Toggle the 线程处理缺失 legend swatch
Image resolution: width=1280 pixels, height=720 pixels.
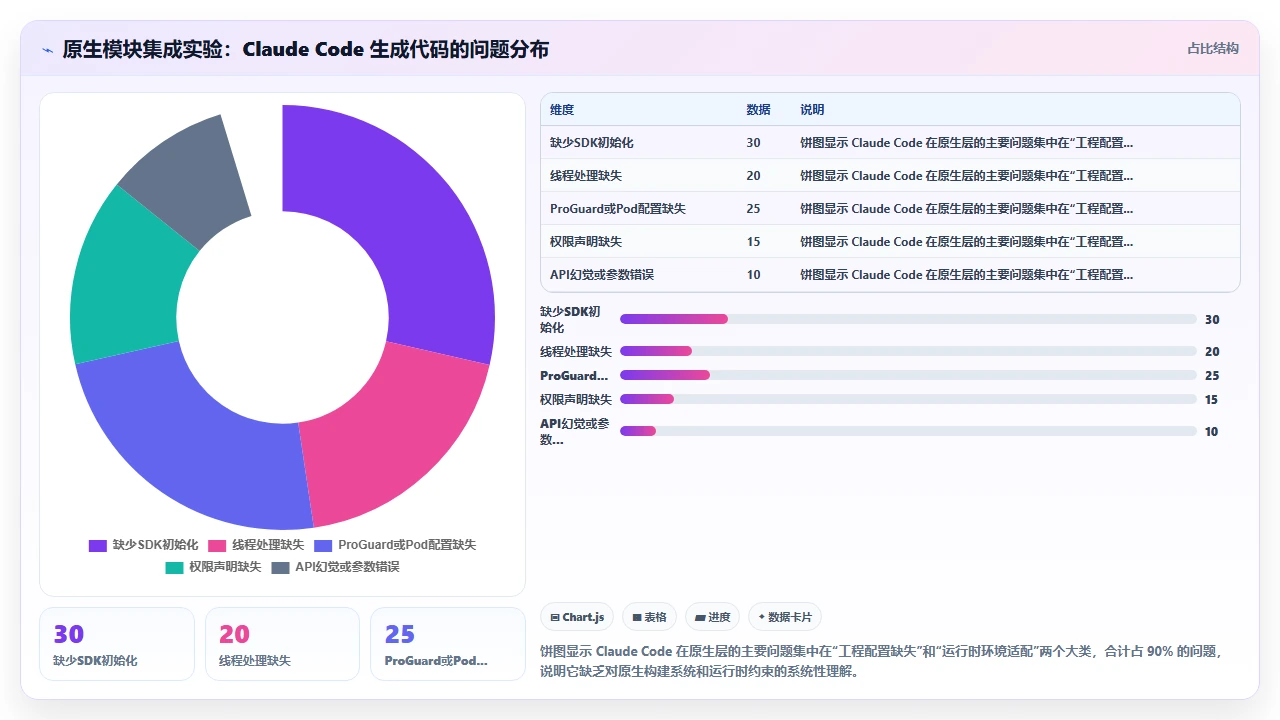(217, 545)
